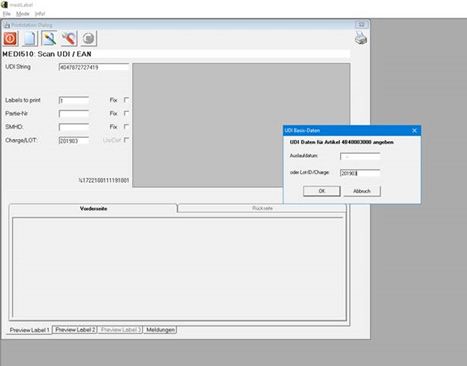Click into the UDI String field

94,67
